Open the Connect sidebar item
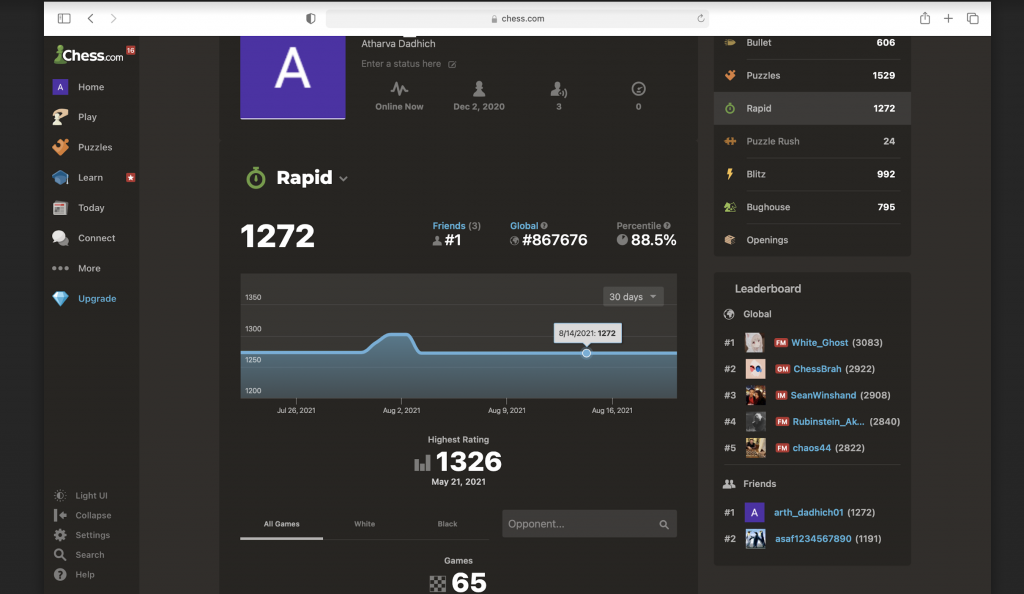This screenshot has height=594, width=1024. pos(96,238)
